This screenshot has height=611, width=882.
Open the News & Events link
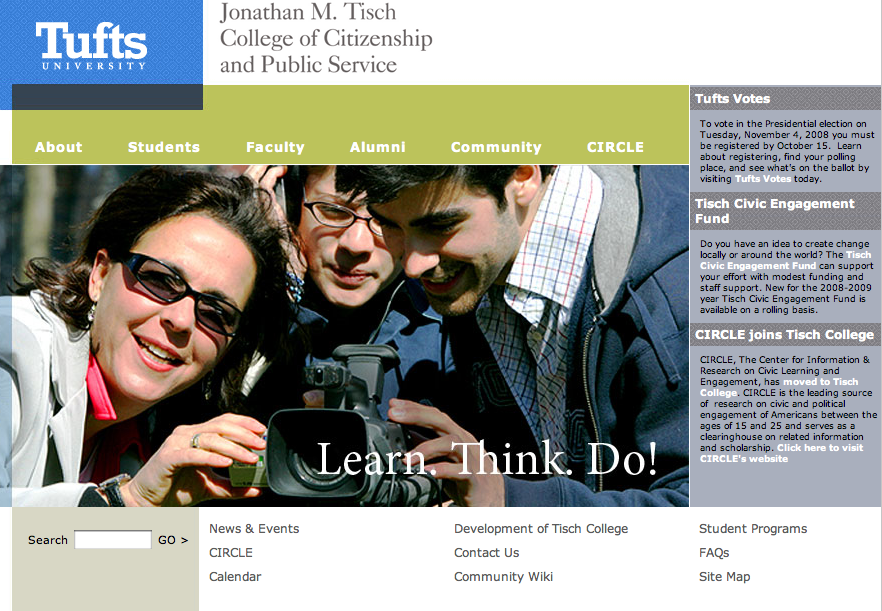254,529
